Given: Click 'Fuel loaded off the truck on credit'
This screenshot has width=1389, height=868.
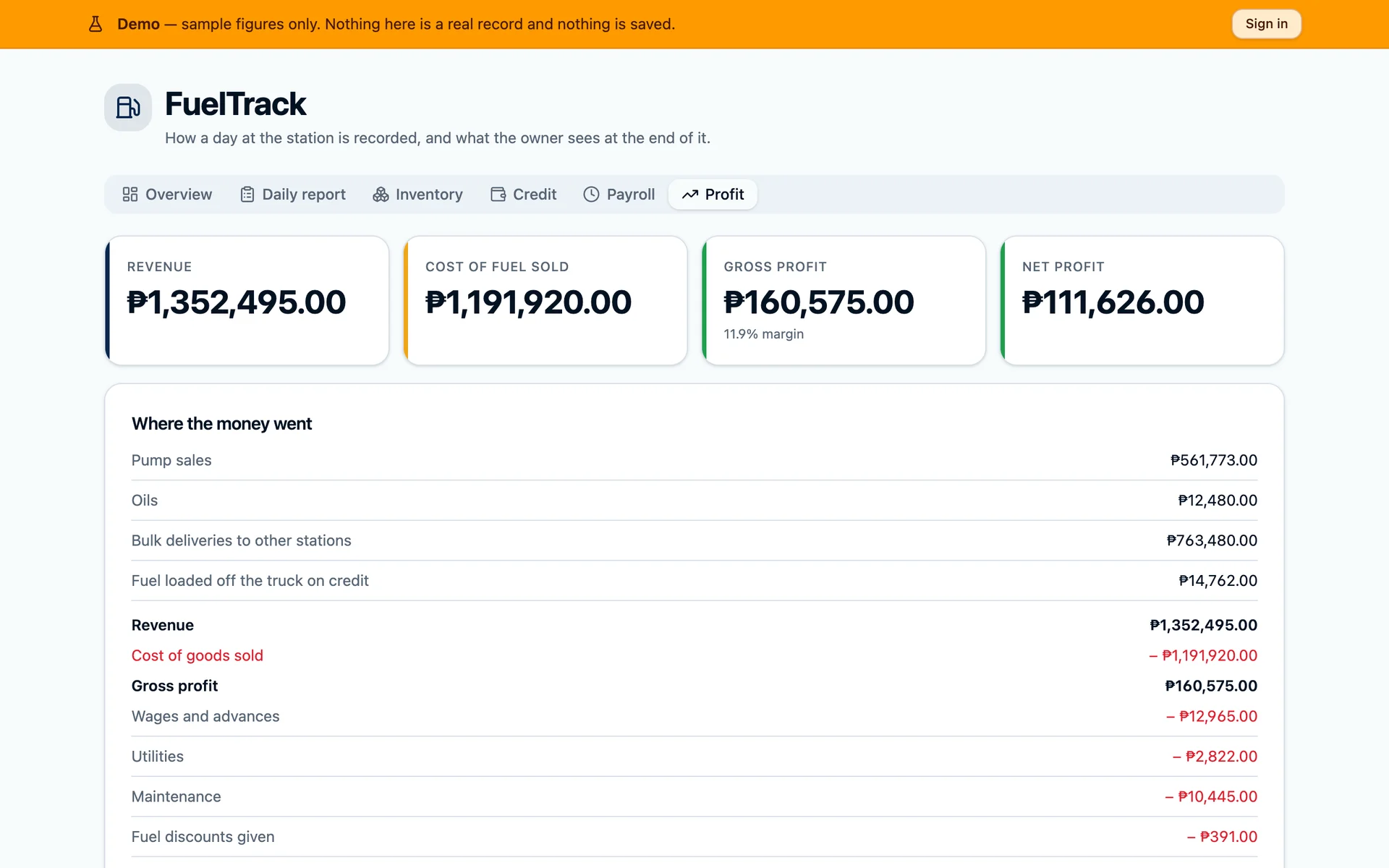Looking at the screenshot, I should (x=250, y=581).
